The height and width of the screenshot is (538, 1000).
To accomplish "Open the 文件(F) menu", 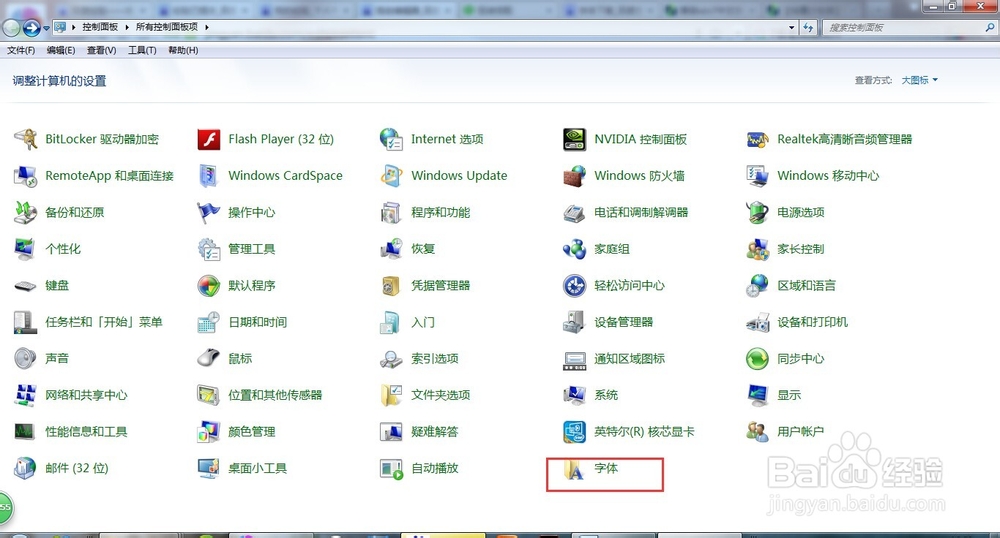I will 21,50.
